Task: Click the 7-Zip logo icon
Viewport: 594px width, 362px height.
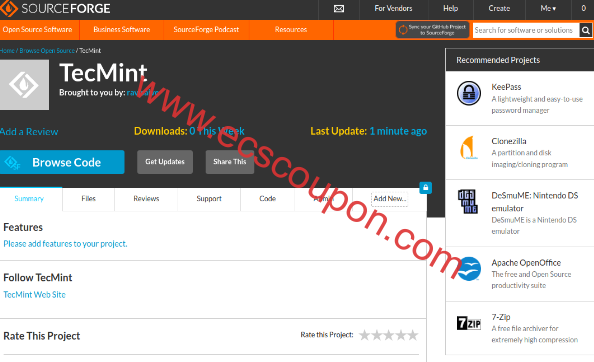Action: tap(469, 323)
